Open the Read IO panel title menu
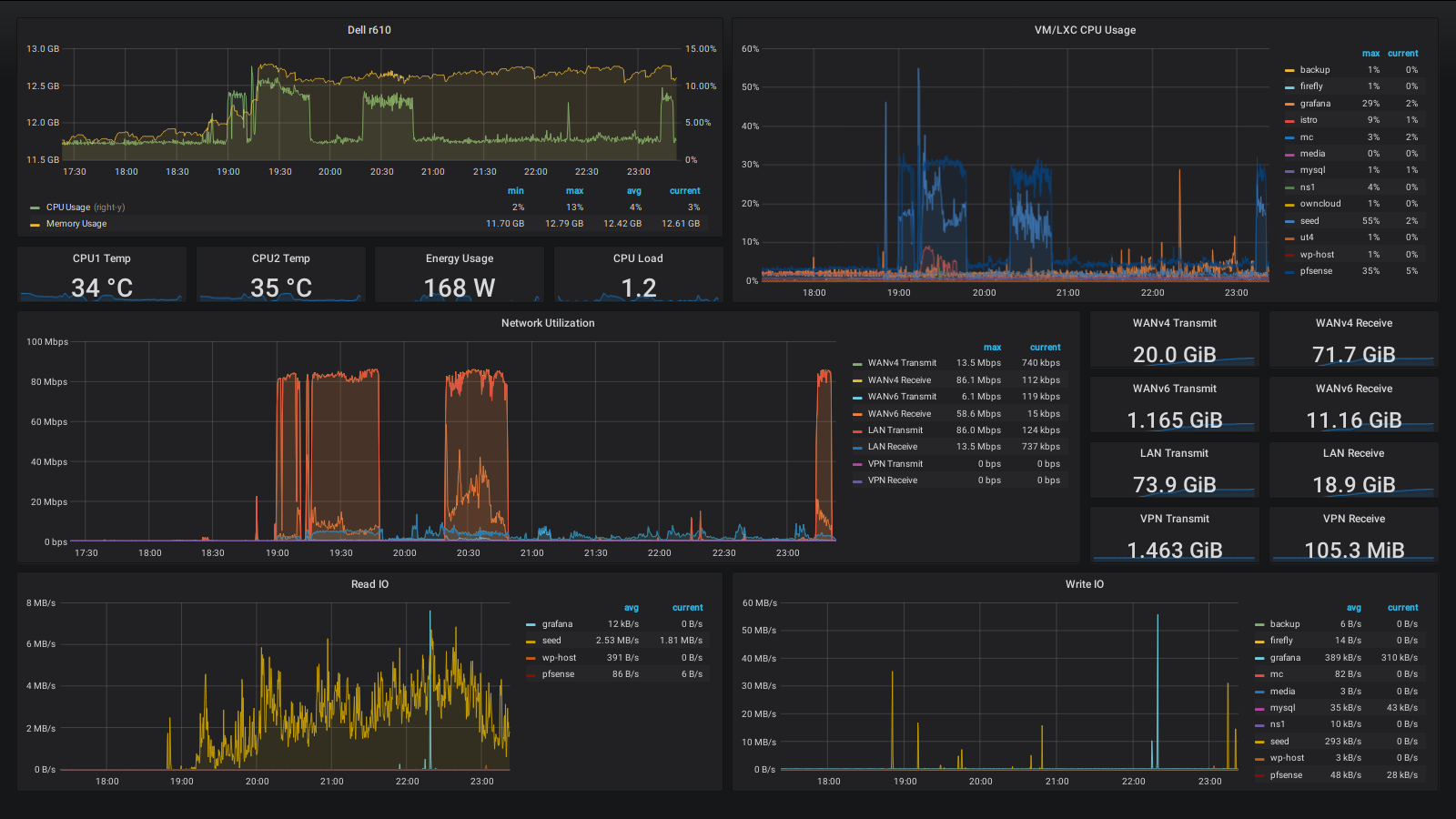Image resolution: width=1456 pixels, height=819 pixels. 369,584
